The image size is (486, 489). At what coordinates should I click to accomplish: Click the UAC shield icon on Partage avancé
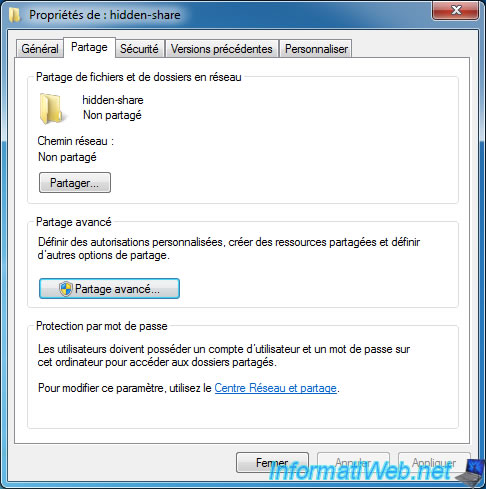(66, 289)
